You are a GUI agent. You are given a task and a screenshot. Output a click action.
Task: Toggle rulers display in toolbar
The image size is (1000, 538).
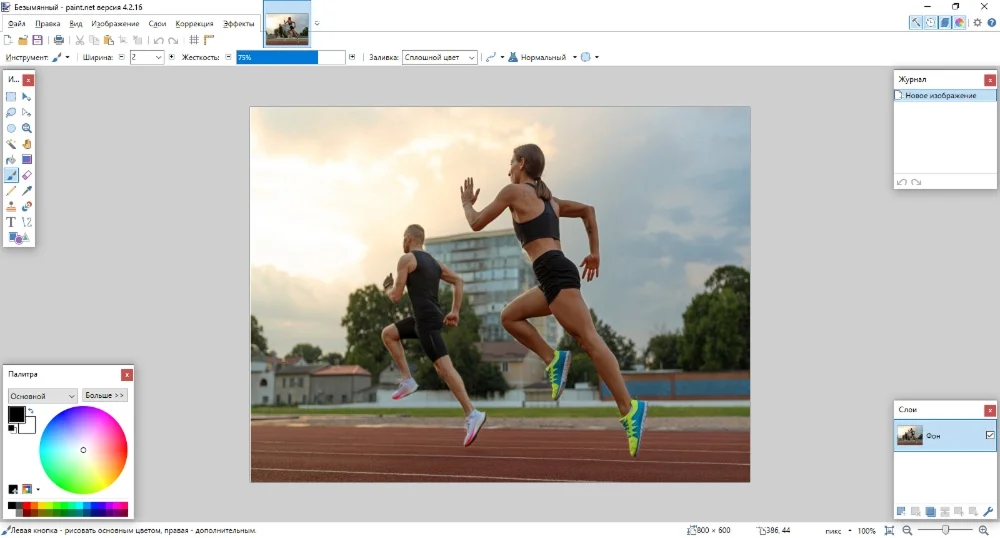[209, 40]
